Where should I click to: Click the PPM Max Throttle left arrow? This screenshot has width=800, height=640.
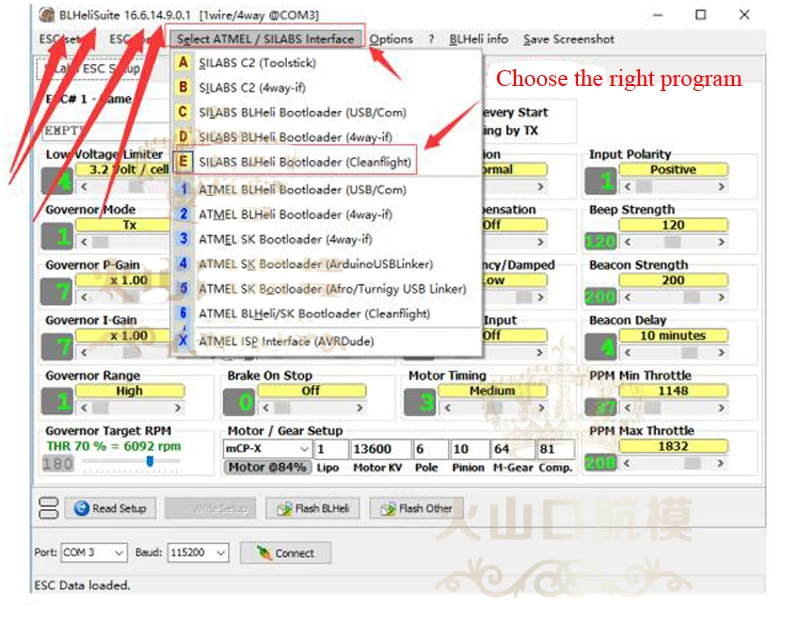click(628, 463)
